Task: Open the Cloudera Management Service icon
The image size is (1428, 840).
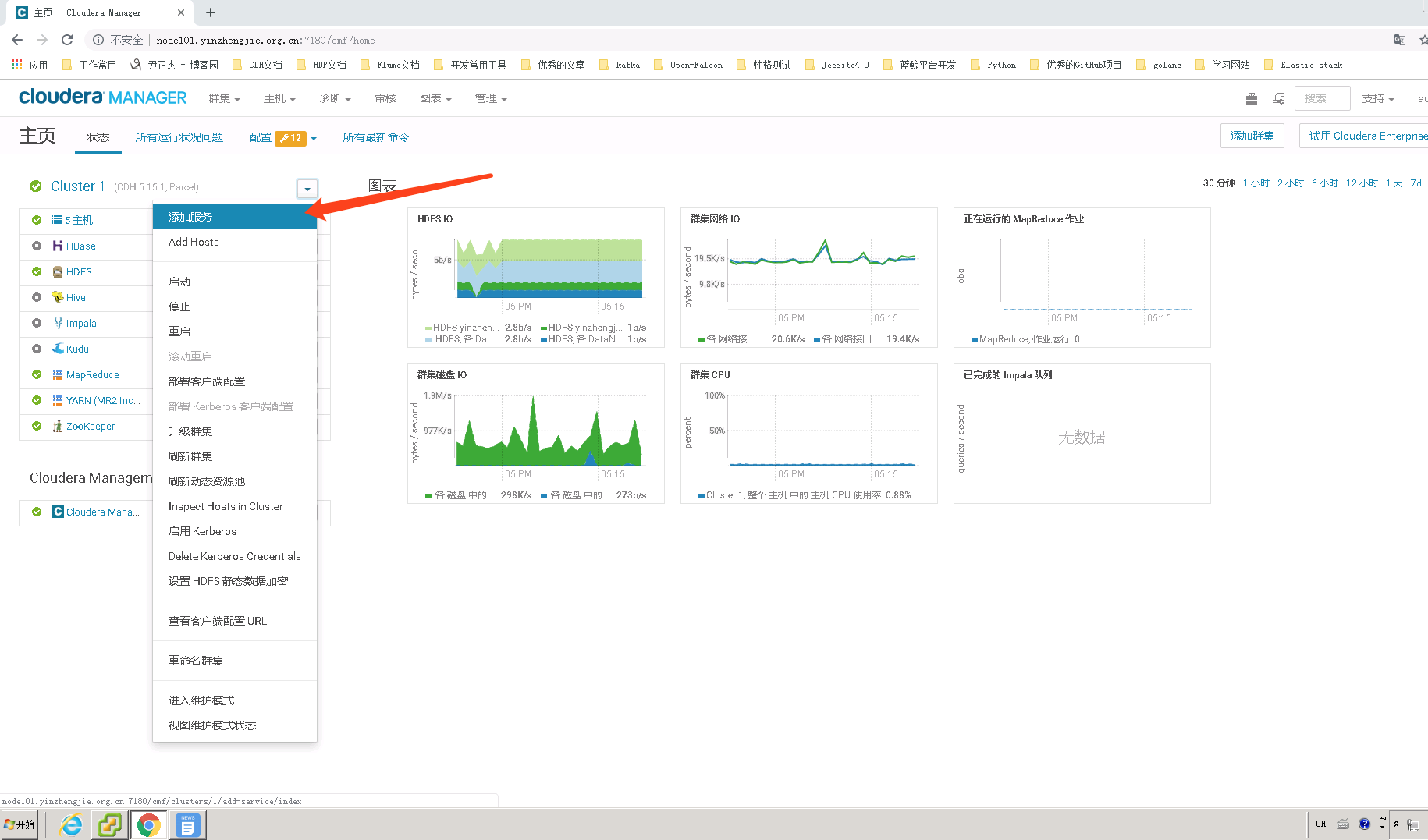Action: 56,512
